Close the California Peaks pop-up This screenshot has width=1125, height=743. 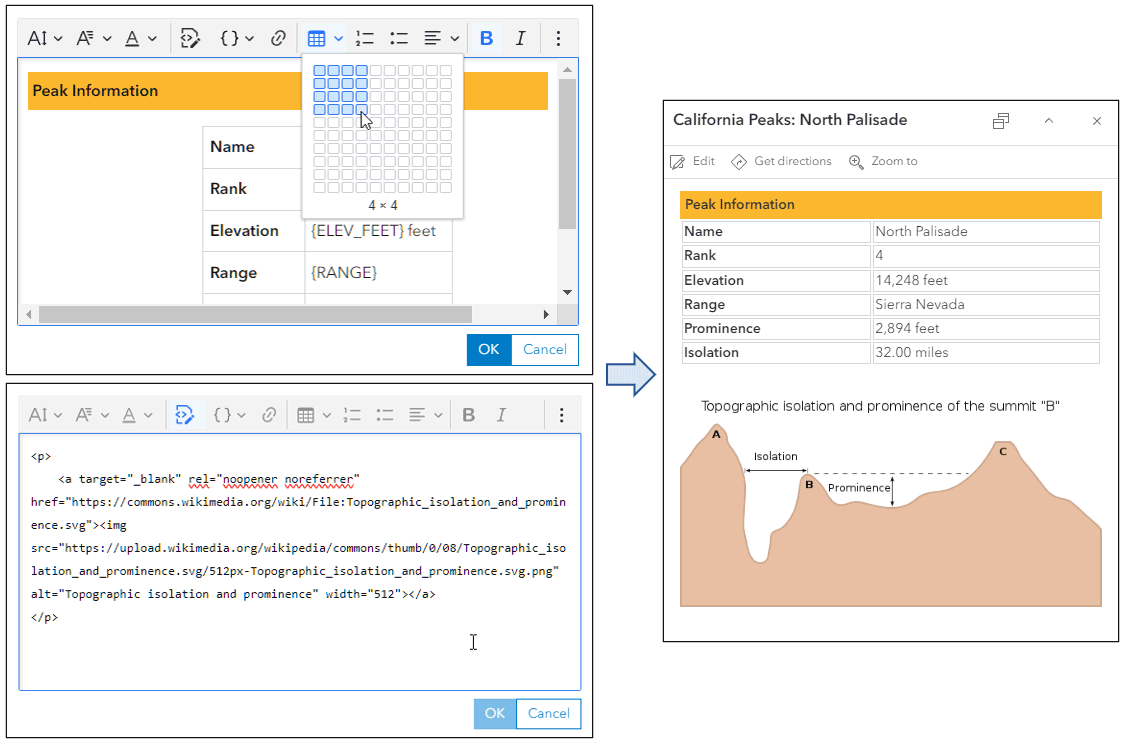click(1097, 121)
